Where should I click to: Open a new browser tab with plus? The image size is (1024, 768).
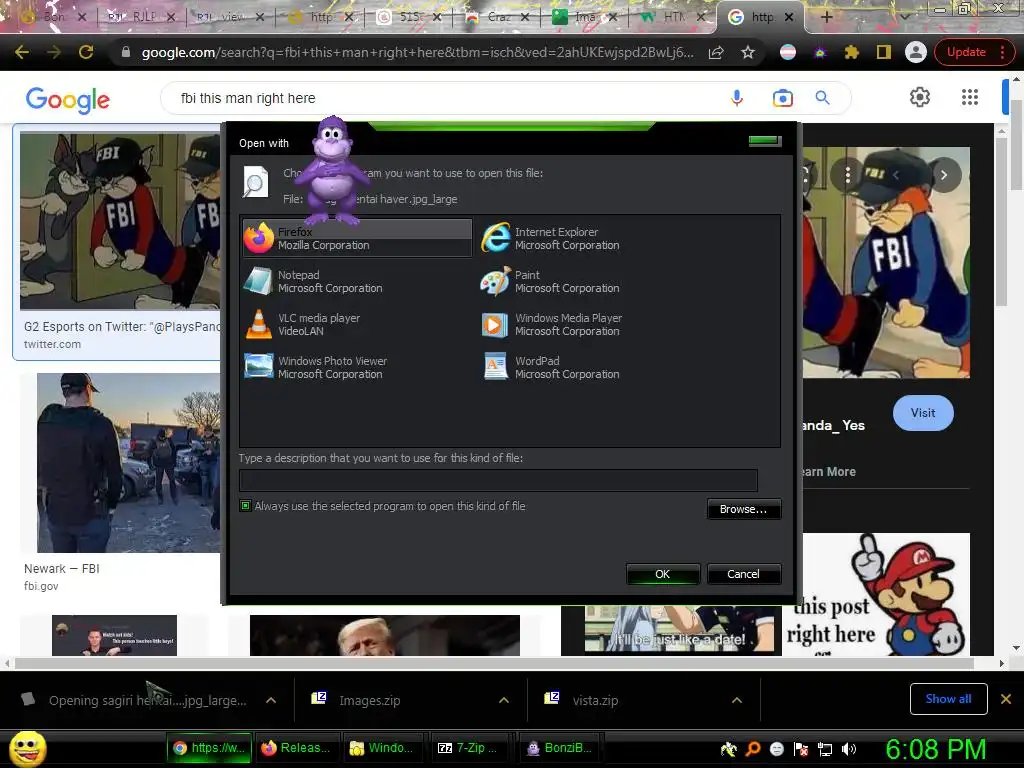click(826, 17)
